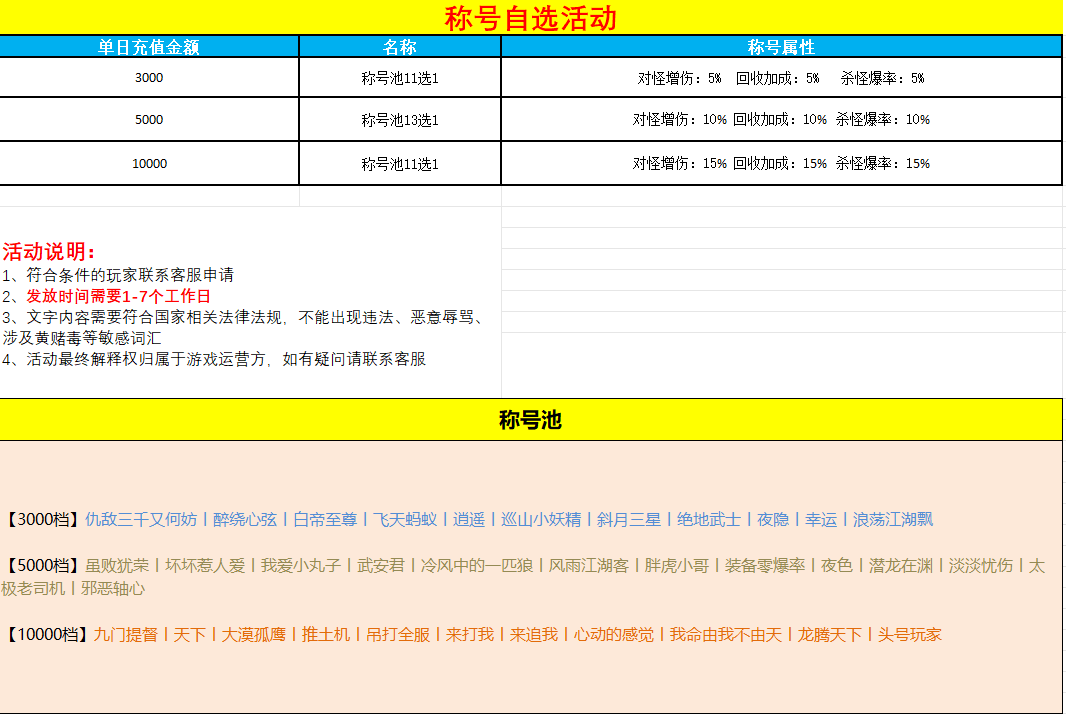The height and width of the screenshot is (714, 1066).
Task: Click the 浪荡江湖飘 title
Action: click(x=893, y=520)
